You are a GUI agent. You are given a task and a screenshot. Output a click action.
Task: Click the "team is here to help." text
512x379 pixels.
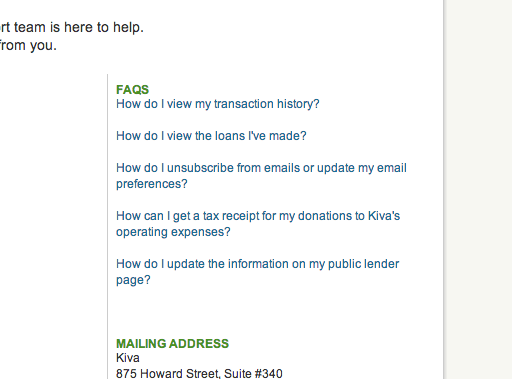tap(79, 27)
